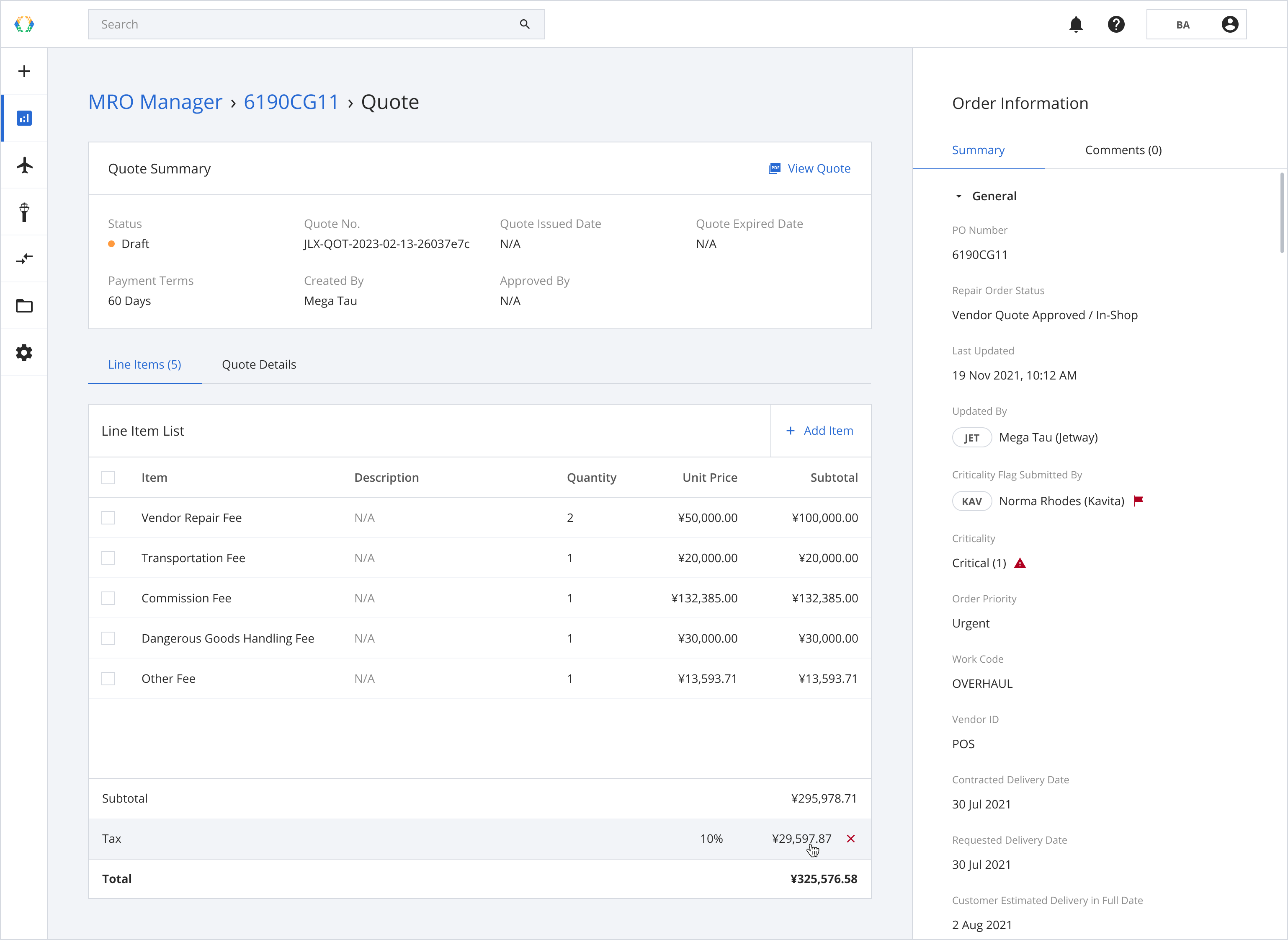
Task: Click View Quote link
Action: pos(818,168)
